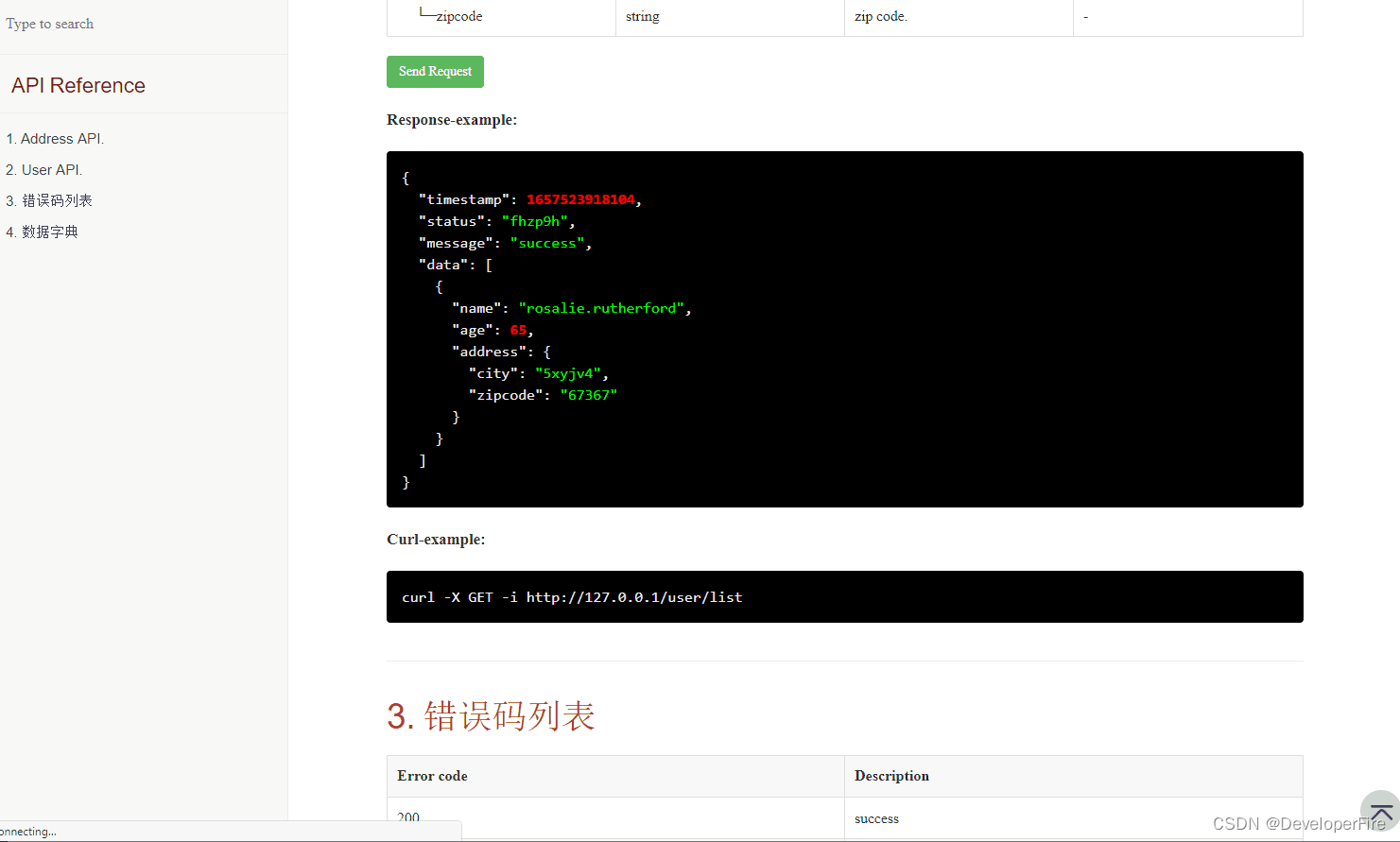
Task: Go to '2. User API.' section
Action: click(x=44, y=169)
